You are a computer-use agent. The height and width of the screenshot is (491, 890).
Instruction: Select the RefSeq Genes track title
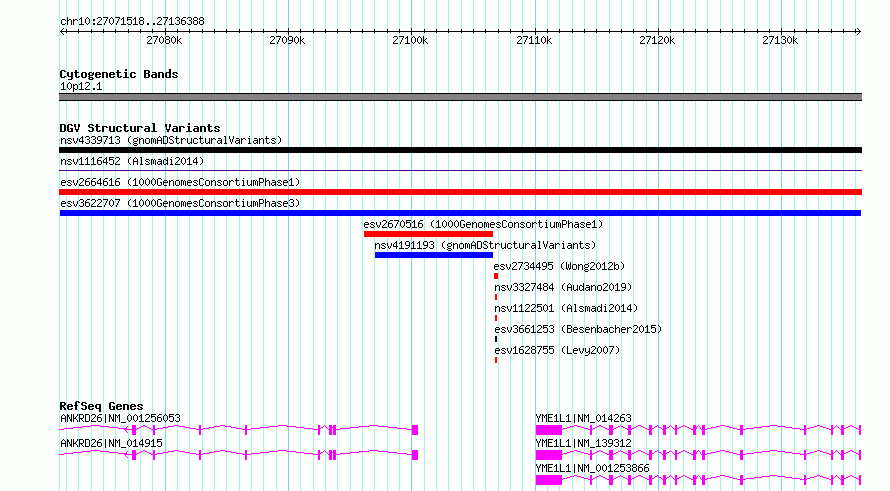point(101,406)
